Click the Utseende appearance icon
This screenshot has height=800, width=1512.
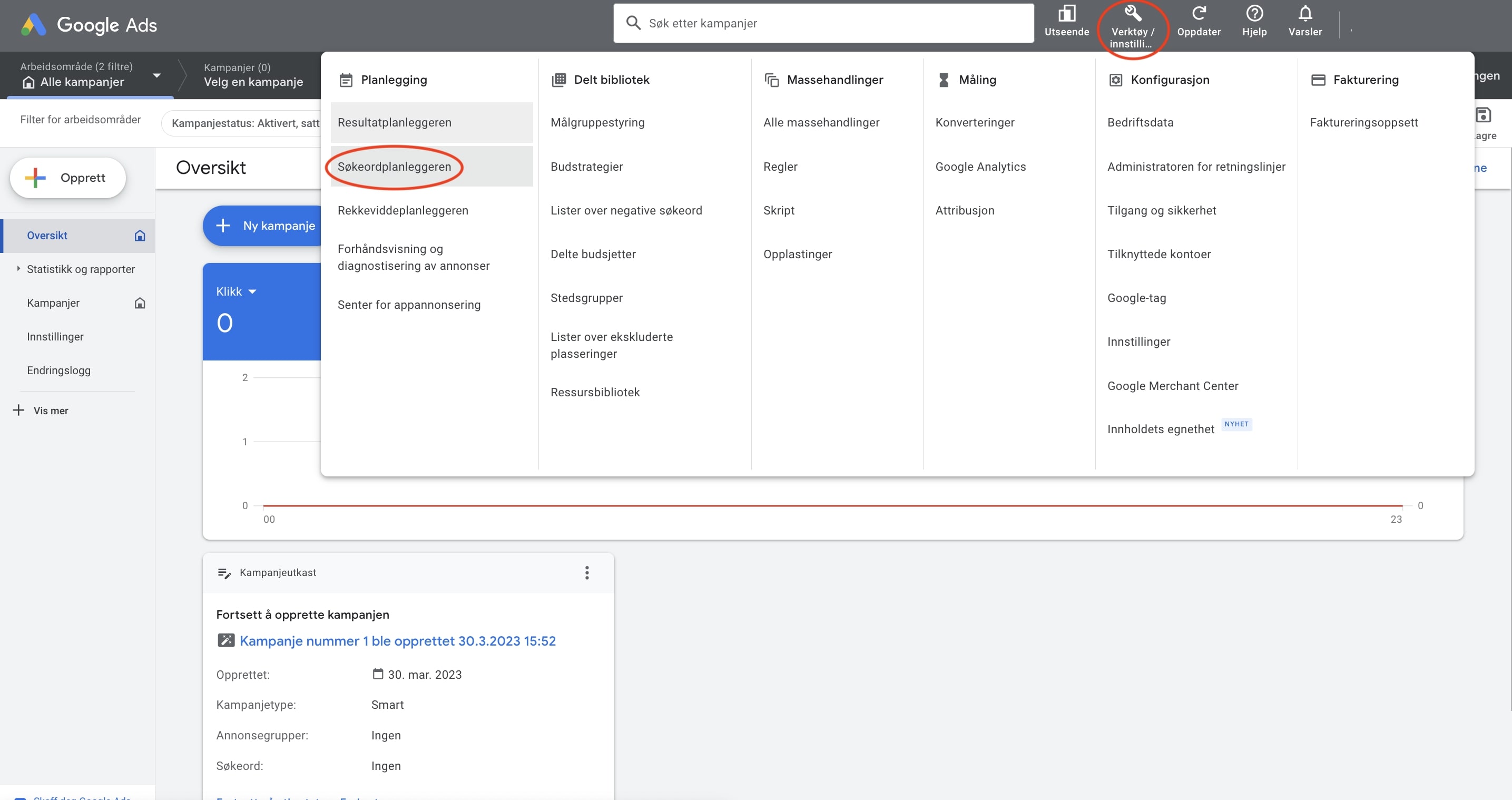1066,14
